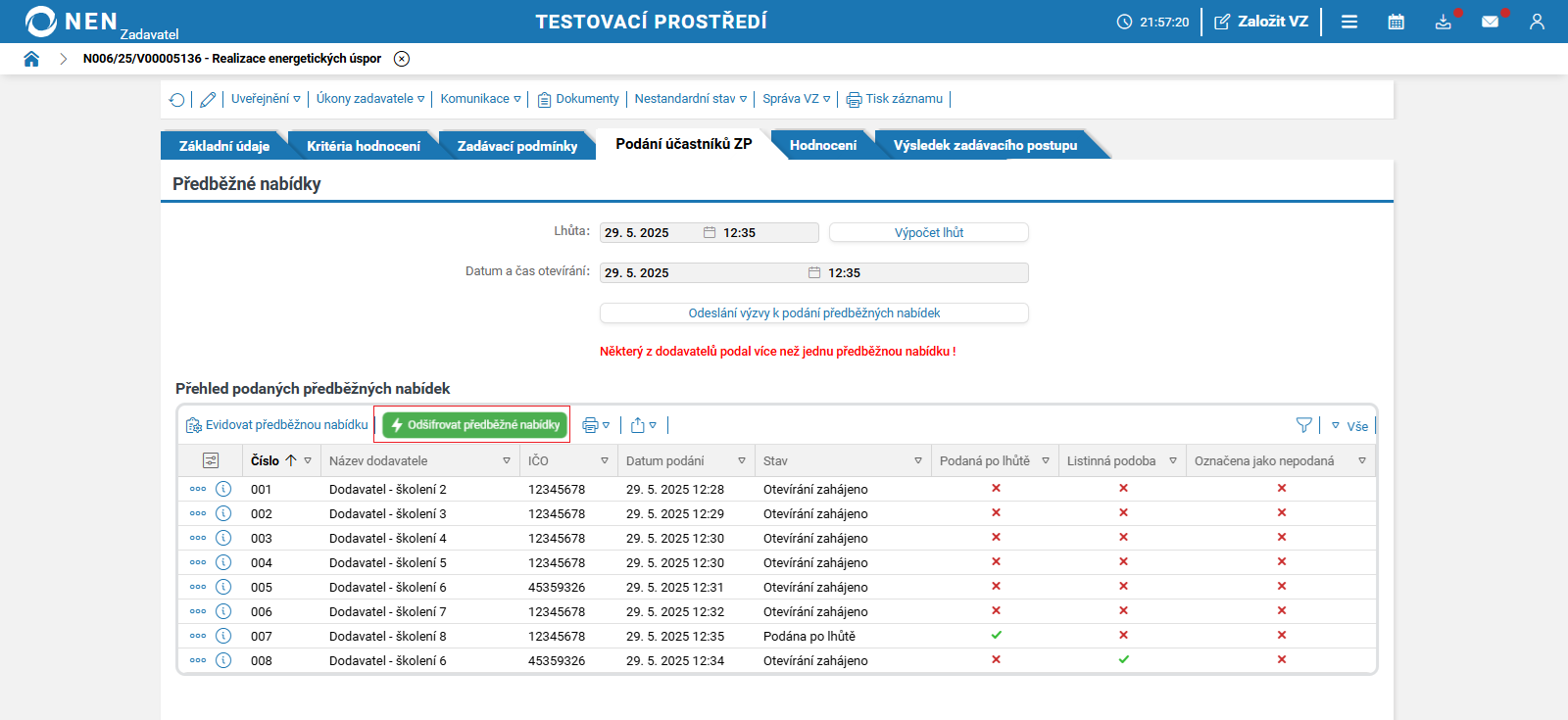This screenshot has width=1568, height=720.
Task: Expand the Uveřejnění dropdown menu
Action: click(266, 99)
